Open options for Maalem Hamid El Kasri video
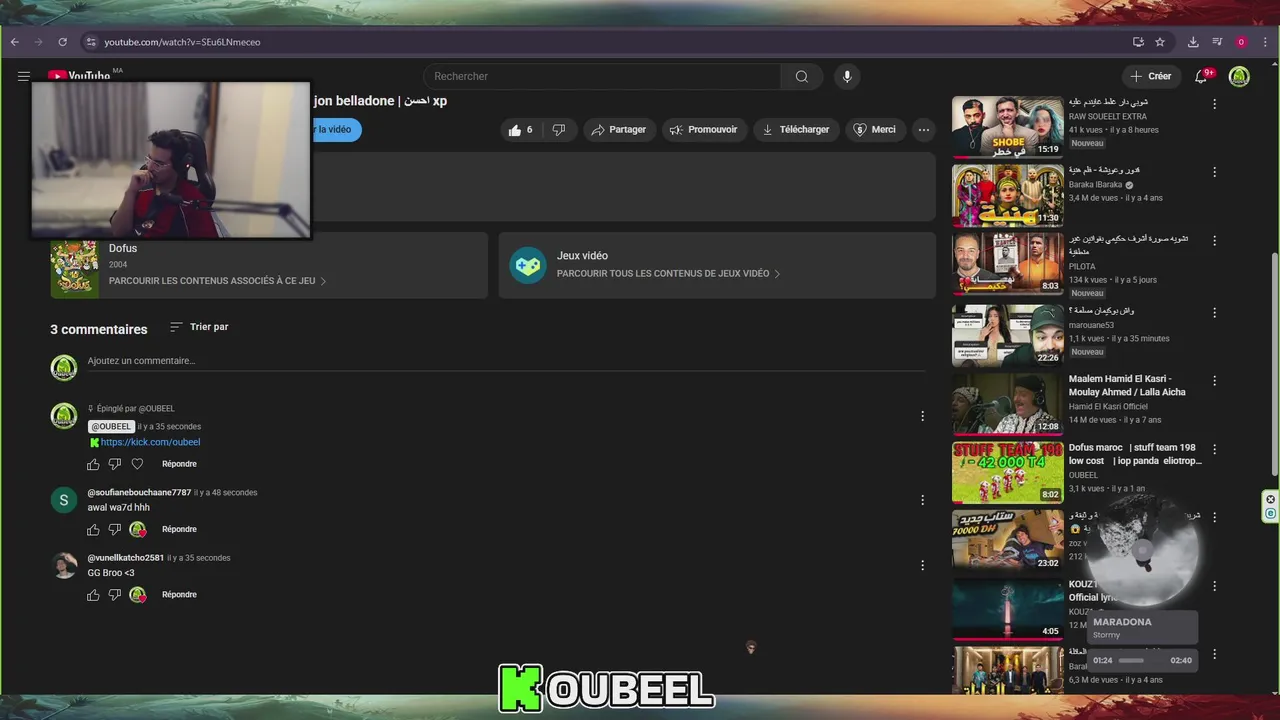This screenshot has height=720, width=1280. [1215, 381]
